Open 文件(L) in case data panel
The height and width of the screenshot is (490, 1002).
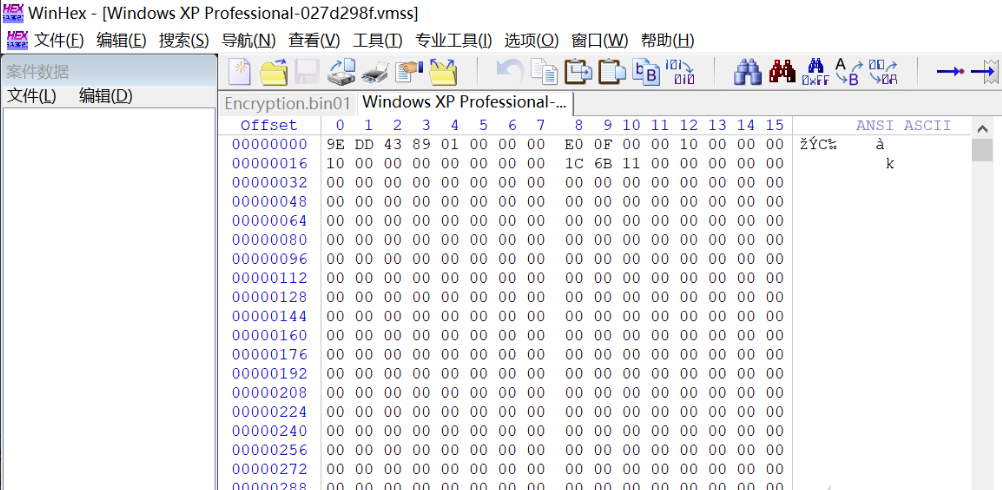pos(31,96)
